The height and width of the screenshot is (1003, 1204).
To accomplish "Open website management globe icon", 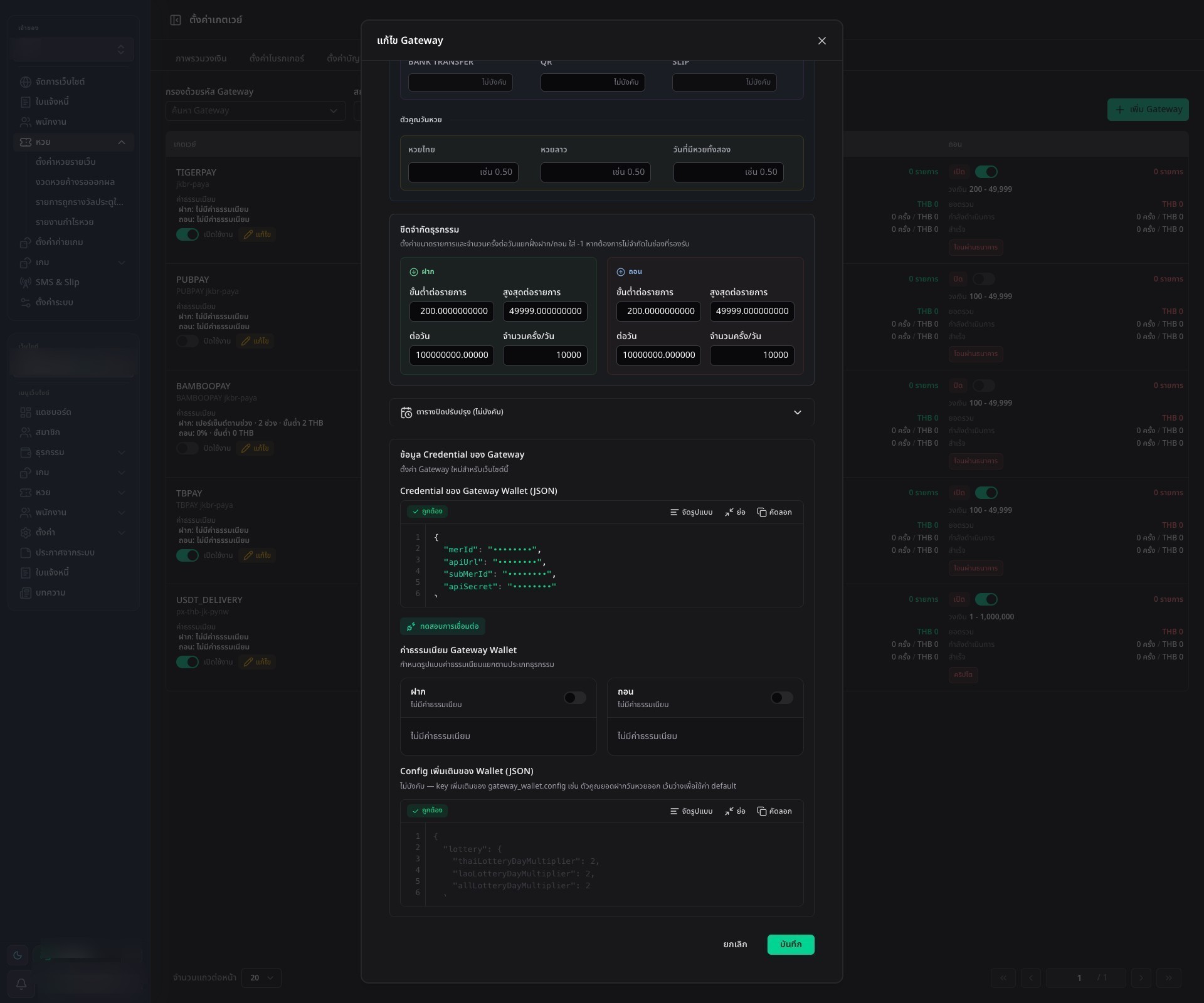I will 26,82.
